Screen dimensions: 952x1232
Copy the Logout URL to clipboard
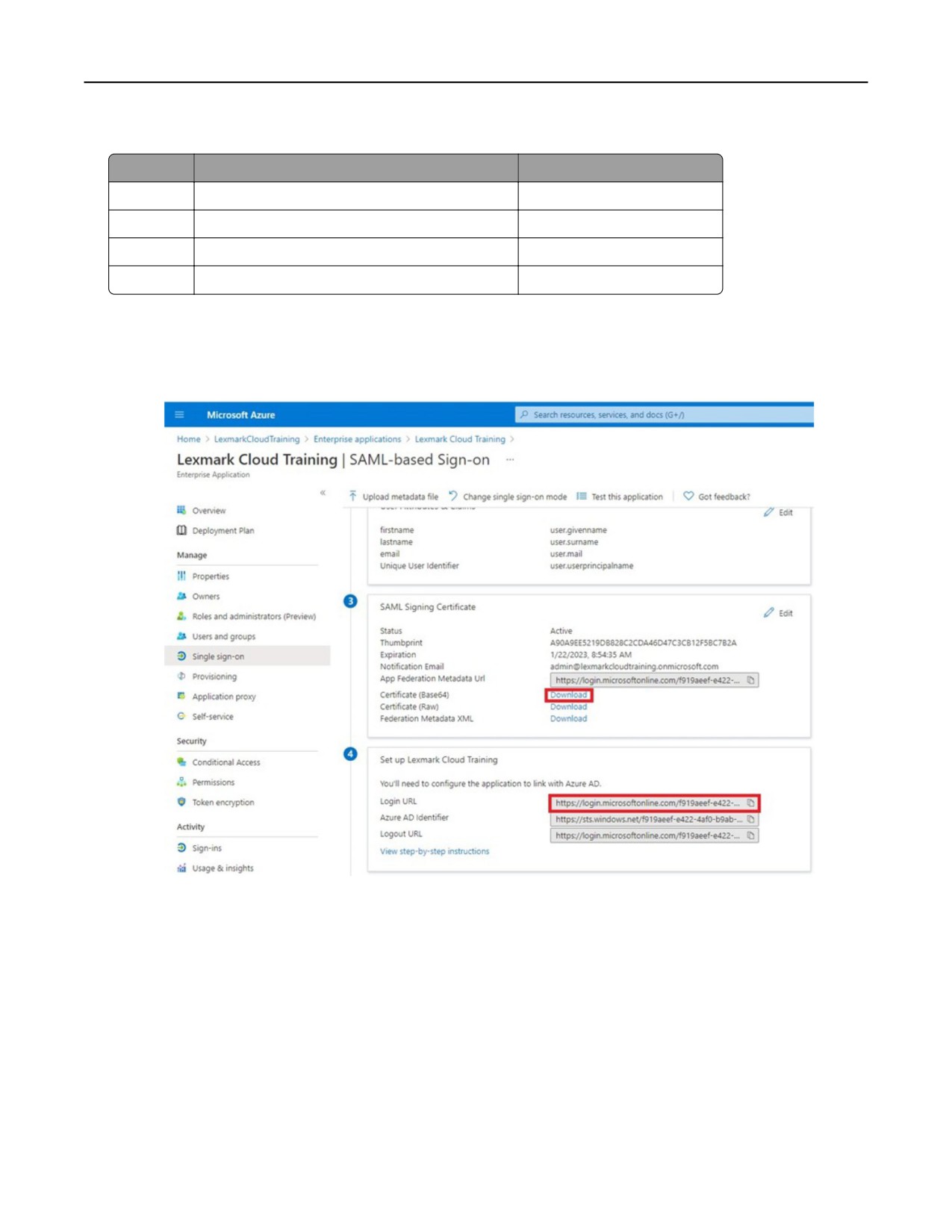[750, 836]
